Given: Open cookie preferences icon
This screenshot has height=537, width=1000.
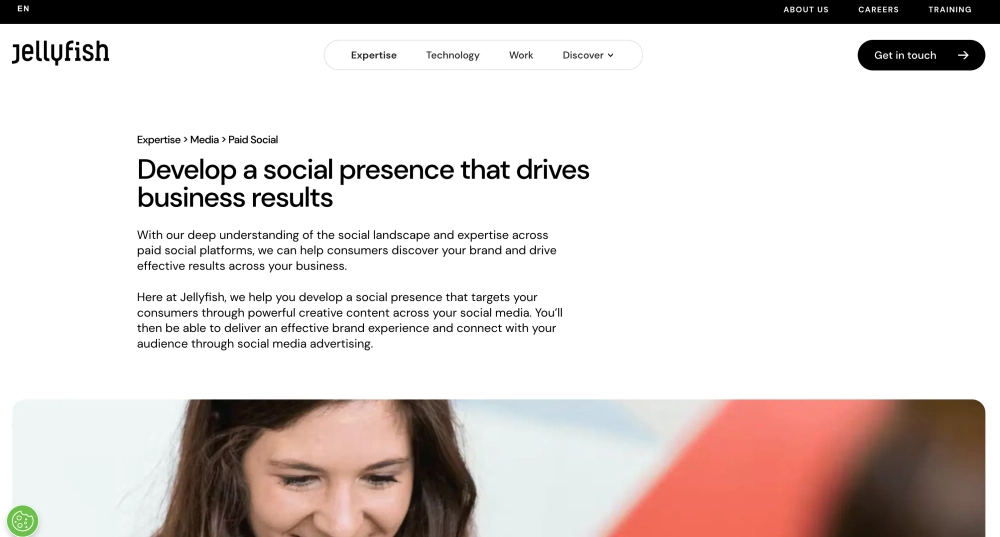Looking at the screenshot, I should tap(22, 521).
